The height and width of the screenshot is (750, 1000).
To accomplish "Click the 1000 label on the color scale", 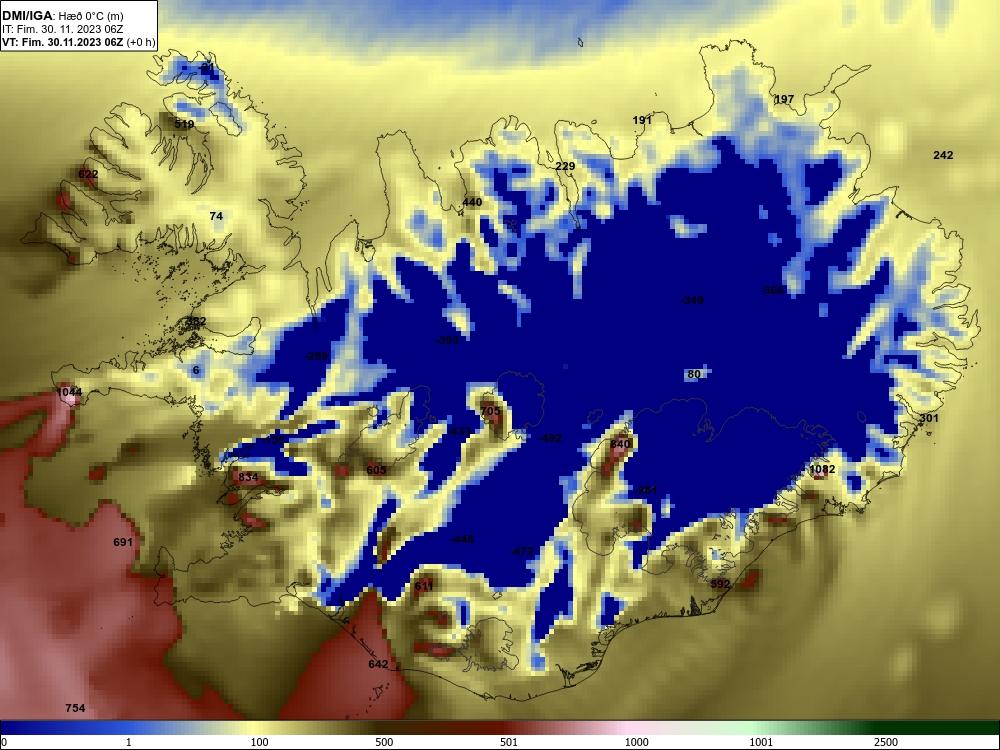I will (x=636, y=742).
